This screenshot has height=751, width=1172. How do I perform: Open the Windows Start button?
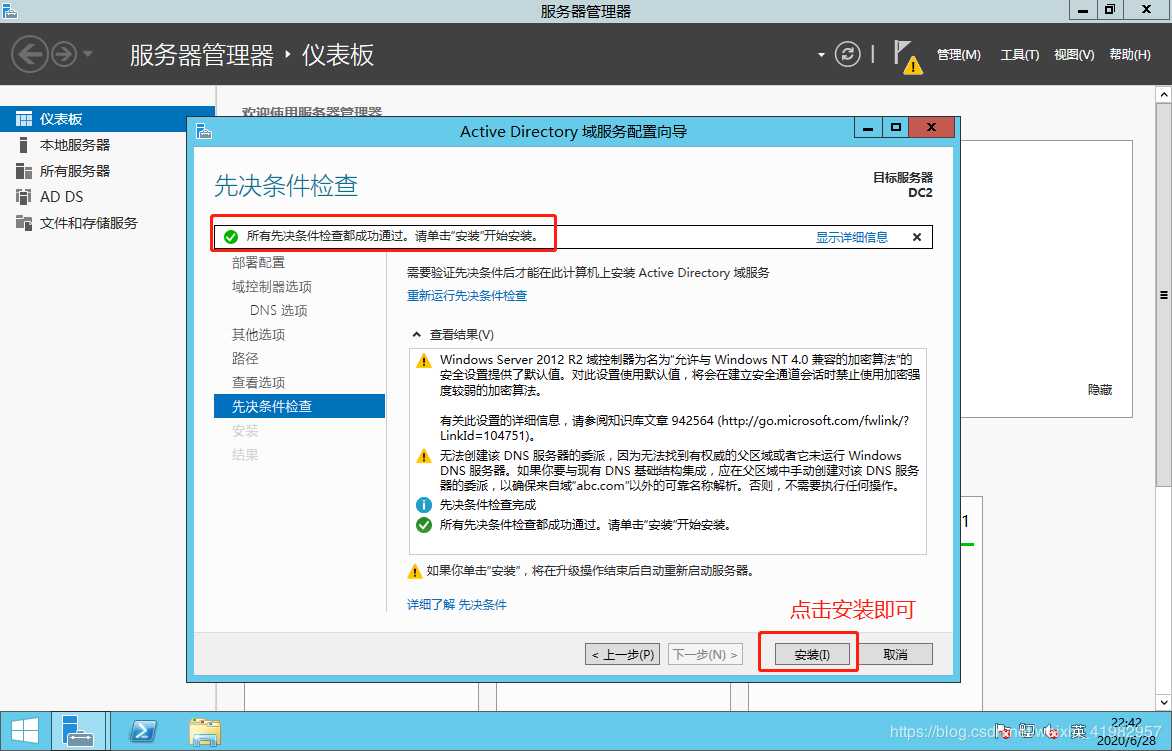point(24,731)
